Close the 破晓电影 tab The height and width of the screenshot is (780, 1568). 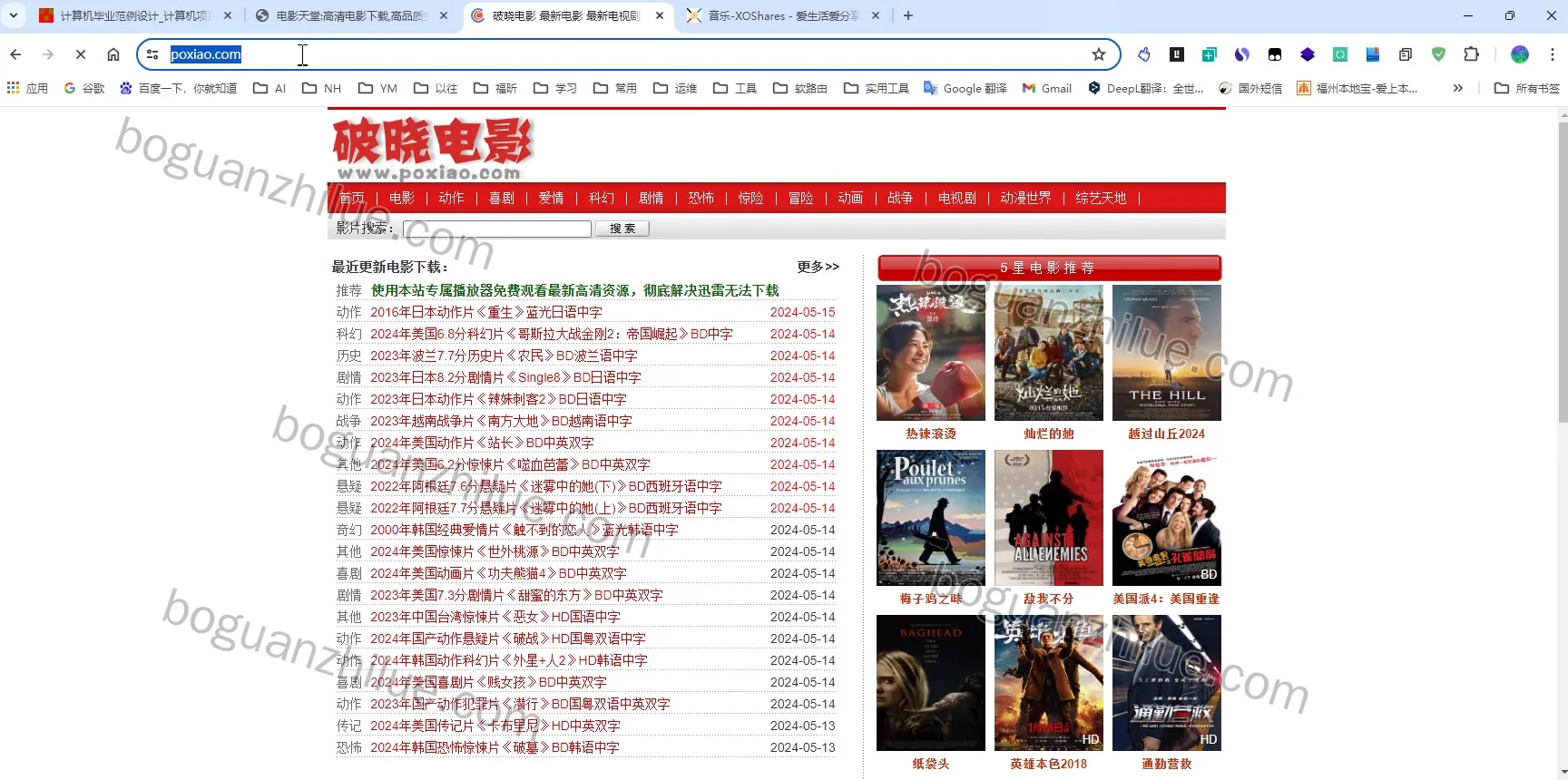click(660, 15)
